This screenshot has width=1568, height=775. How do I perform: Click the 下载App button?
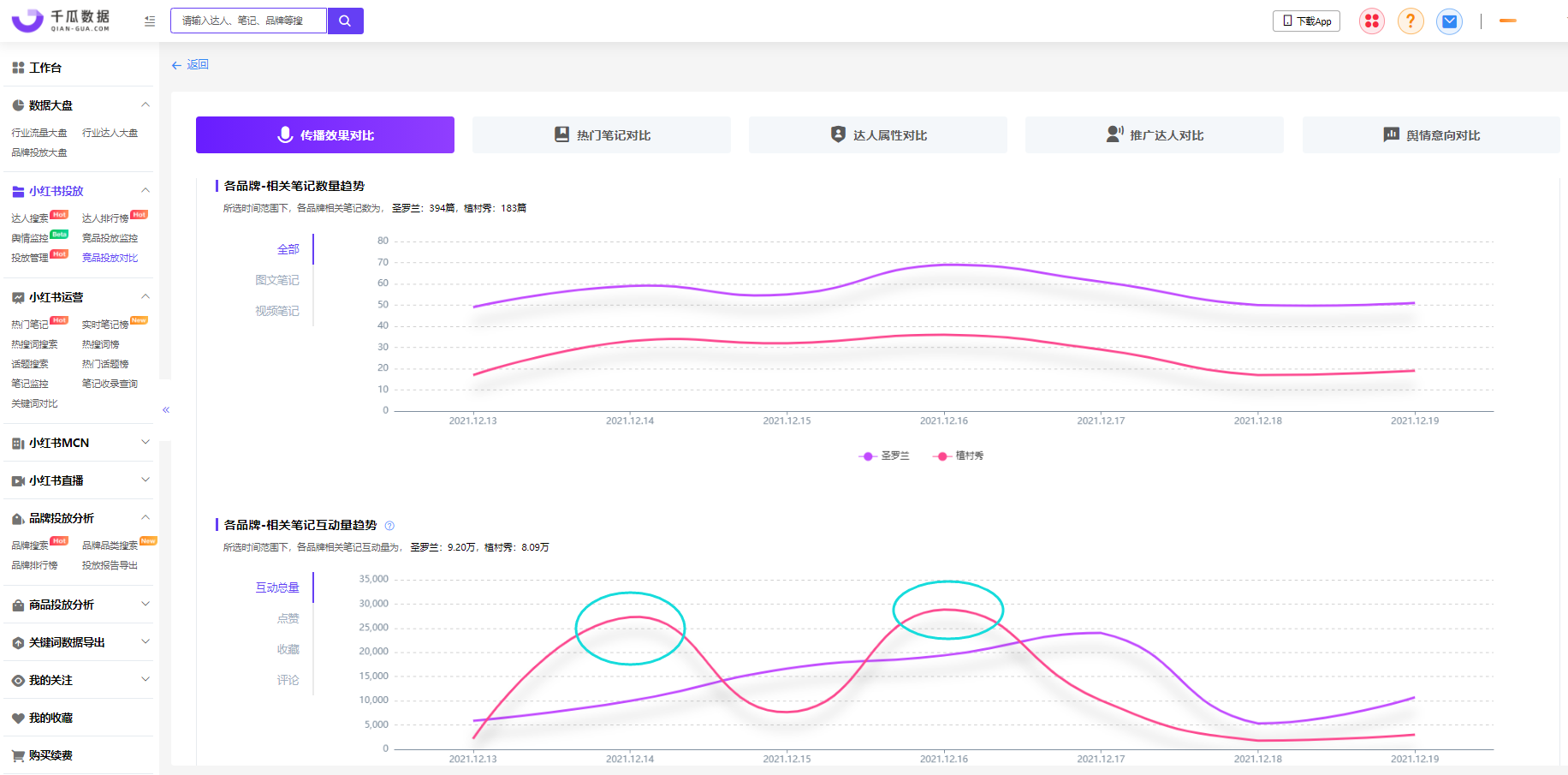click(x=1307, y=21)
